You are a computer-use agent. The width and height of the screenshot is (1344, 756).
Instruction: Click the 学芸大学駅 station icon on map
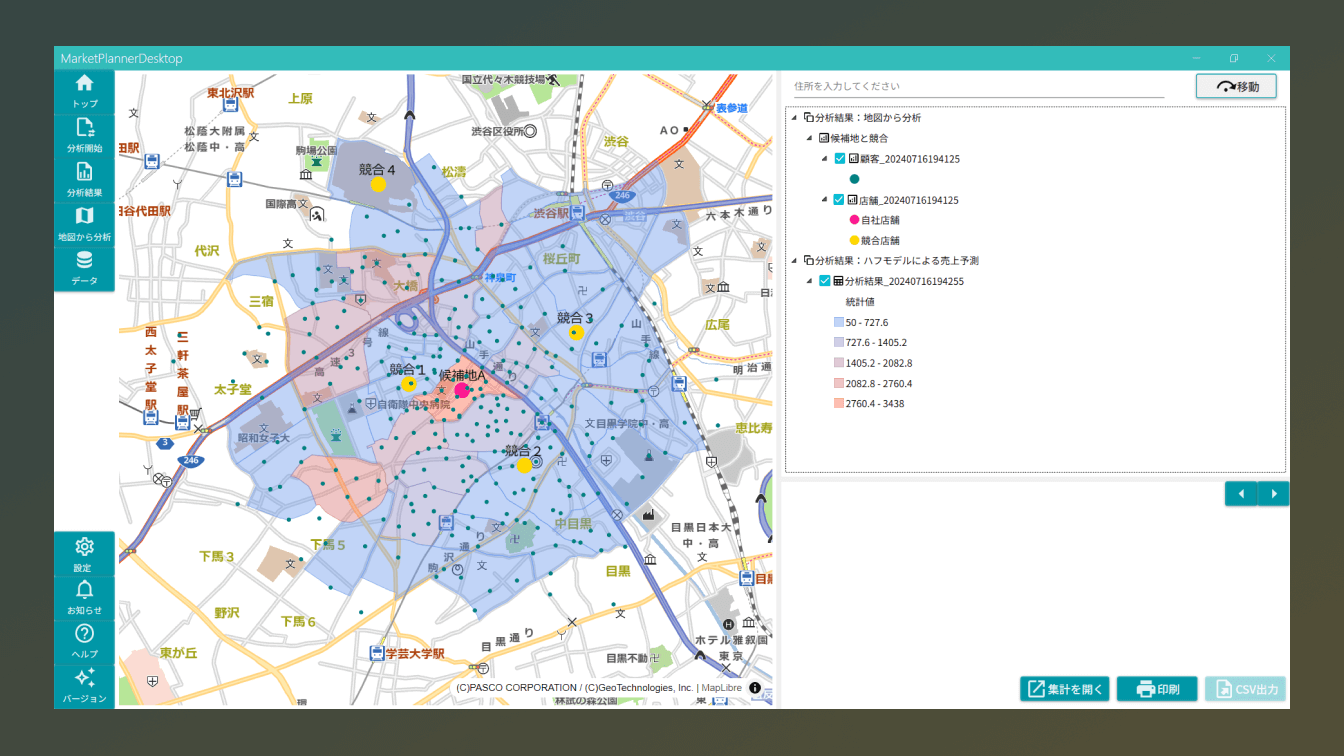(377, 653)
